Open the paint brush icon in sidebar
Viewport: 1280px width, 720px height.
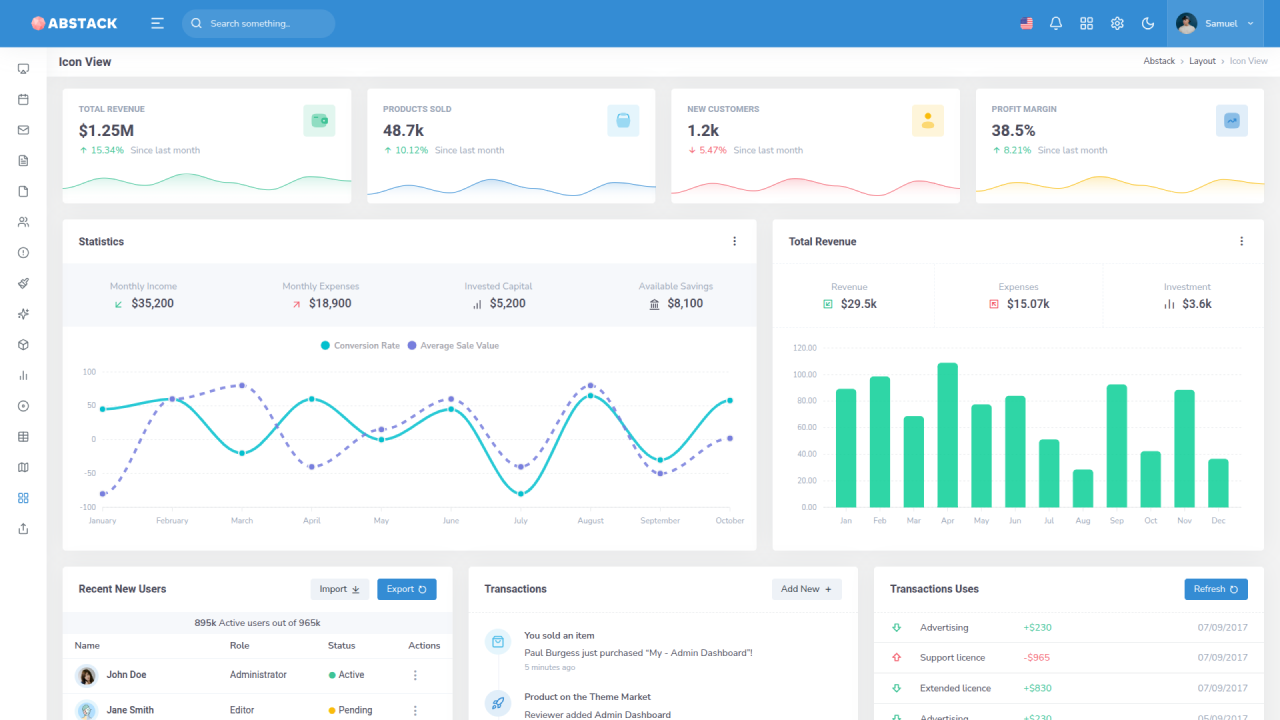(23, 283)
